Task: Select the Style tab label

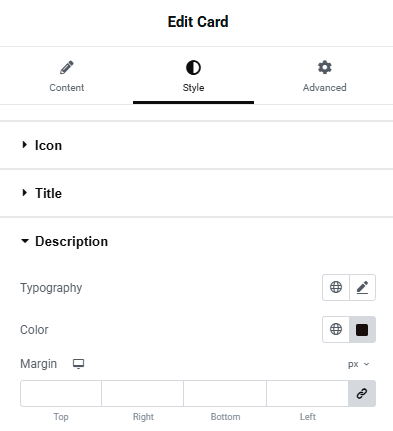Action: point(193,88)
